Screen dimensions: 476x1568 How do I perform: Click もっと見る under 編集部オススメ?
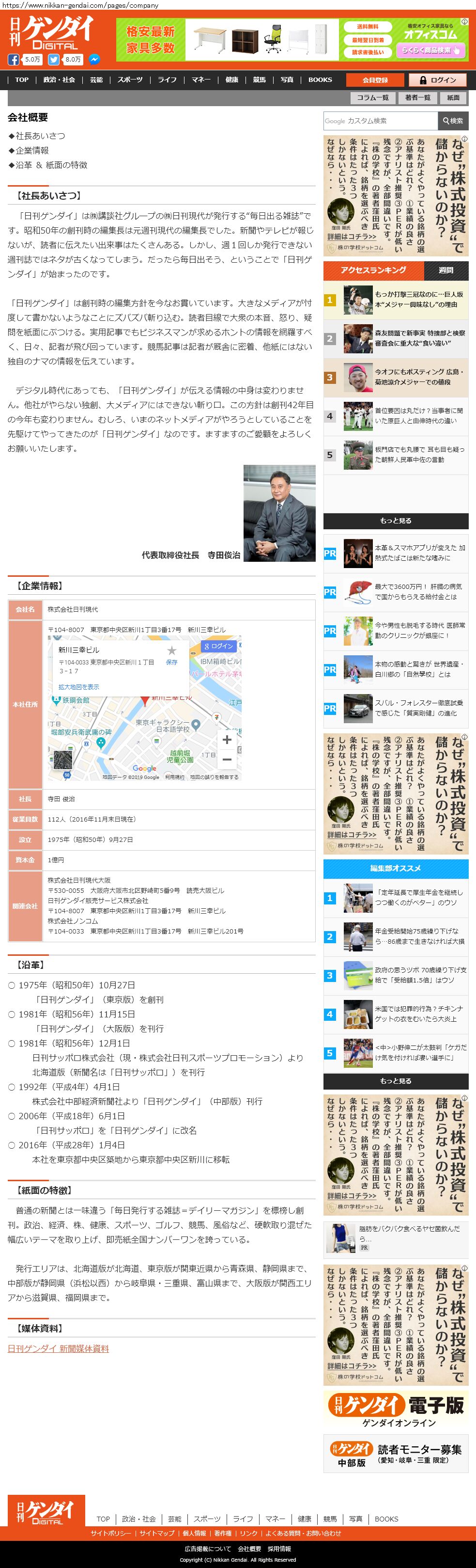click(396, 1081)
